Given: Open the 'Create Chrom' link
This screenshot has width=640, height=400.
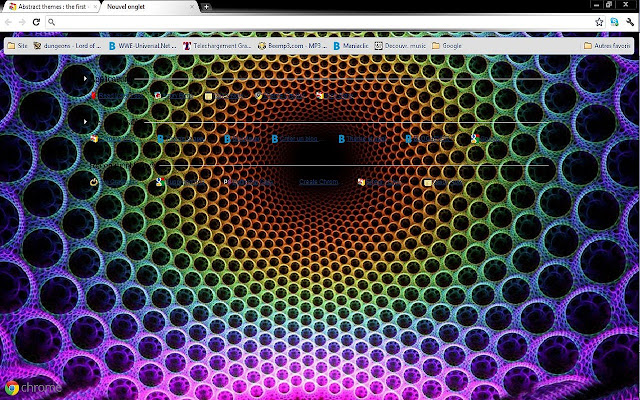Looking at the screenshot, I should [x=318, y=182].
